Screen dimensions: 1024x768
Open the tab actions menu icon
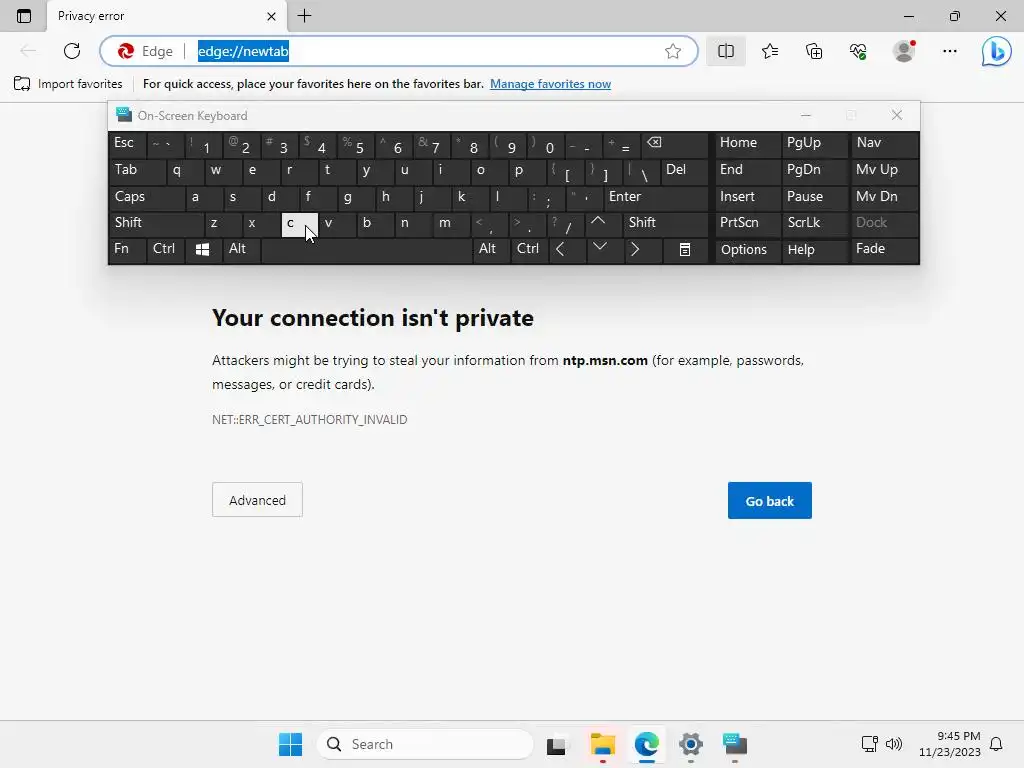24,16
